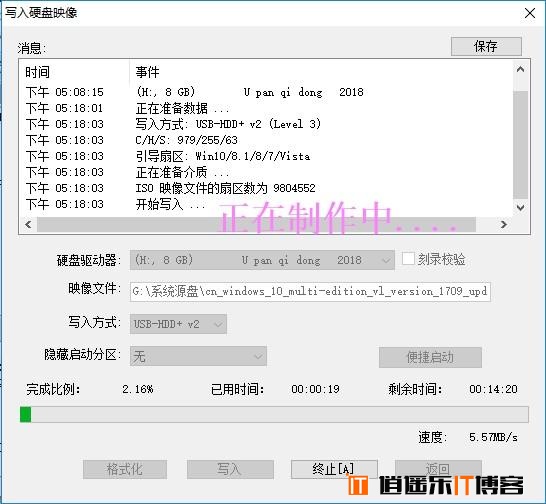
Task: Select the log row ISO 映像文件的扇区数为 9804552
Action: tap(266, 188)
